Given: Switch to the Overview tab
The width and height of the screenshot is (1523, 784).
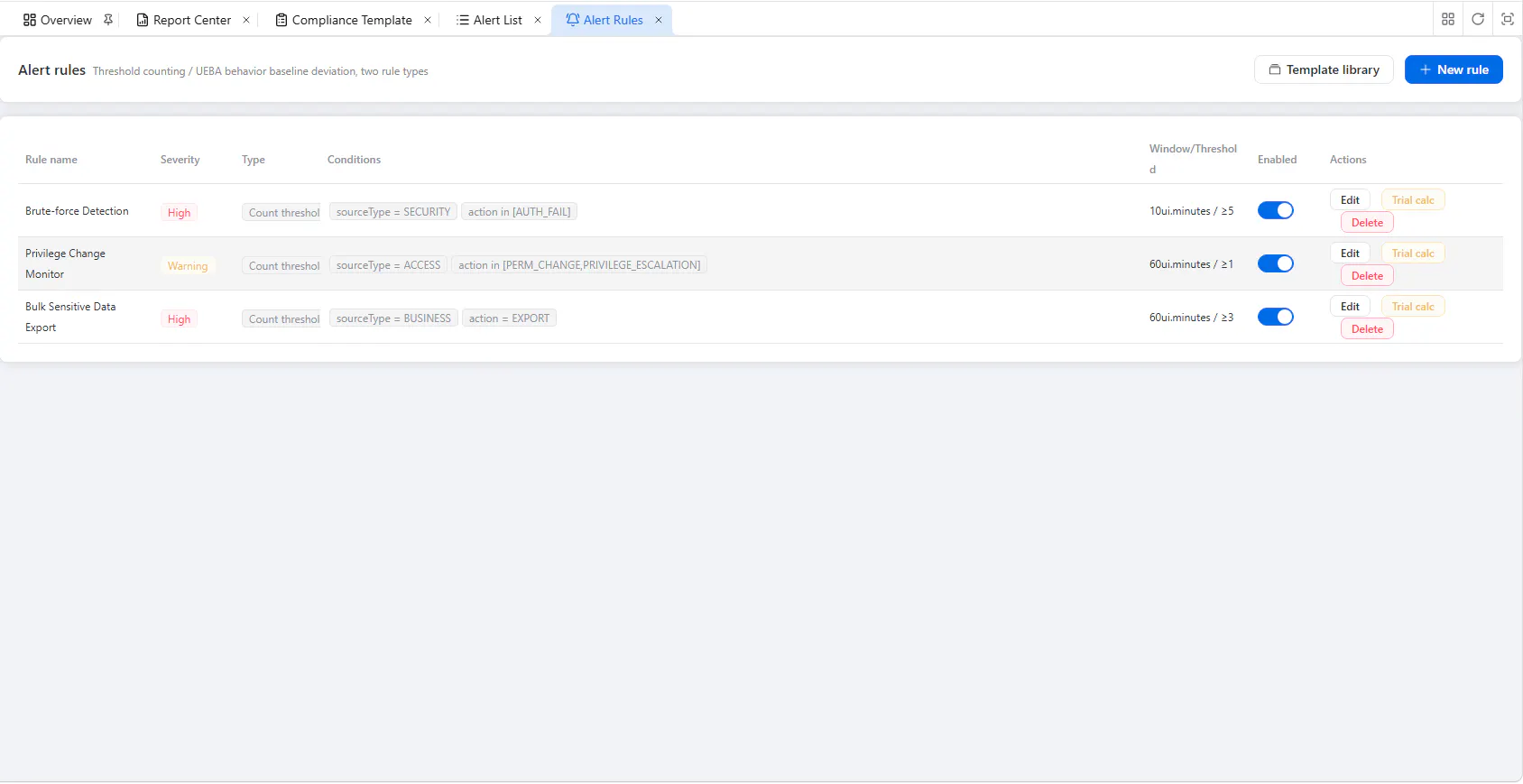Looking at the screenshot, I should tap(58, 20).
